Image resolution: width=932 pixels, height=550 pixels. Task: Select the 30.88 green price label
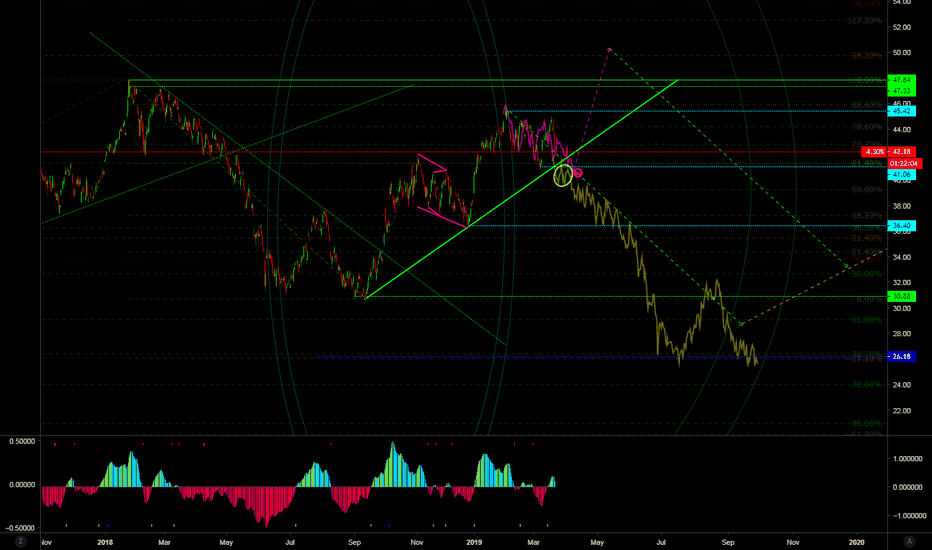(x=901, y=296)
